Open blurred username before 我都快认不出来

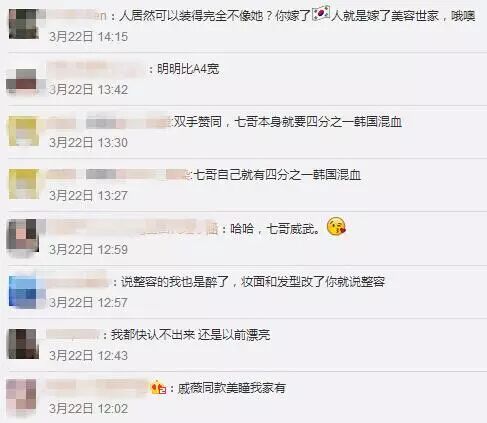pyautogui.click(x=73, y=334)
